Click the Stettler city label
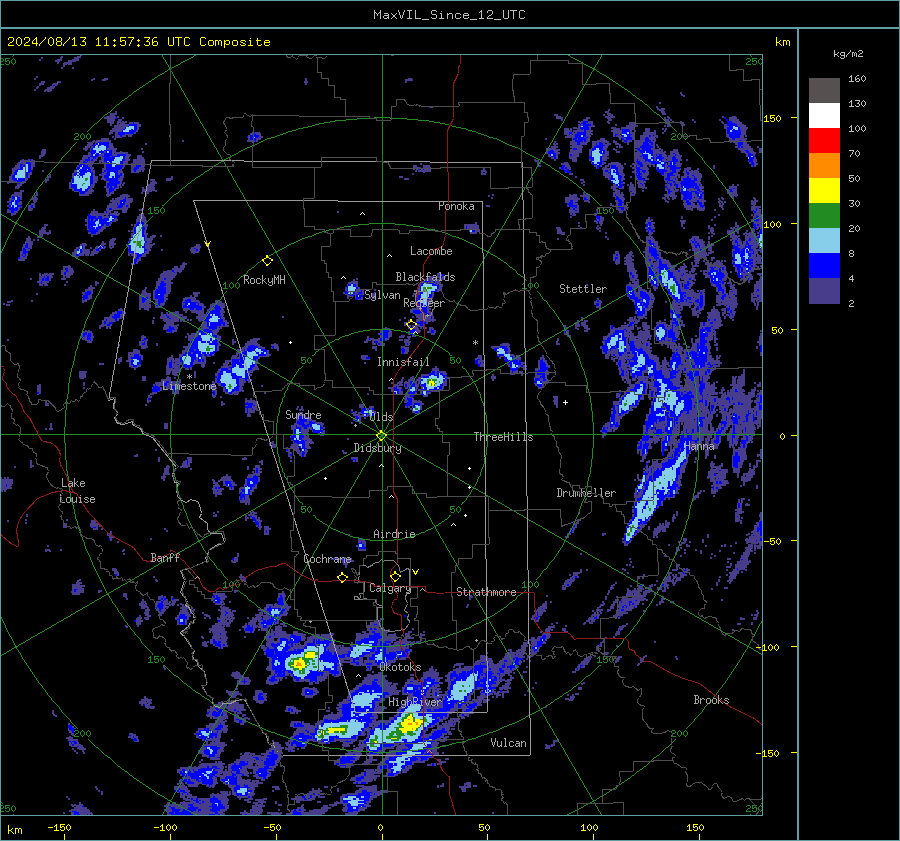This screenshot has height=841, width=900. 583,289
